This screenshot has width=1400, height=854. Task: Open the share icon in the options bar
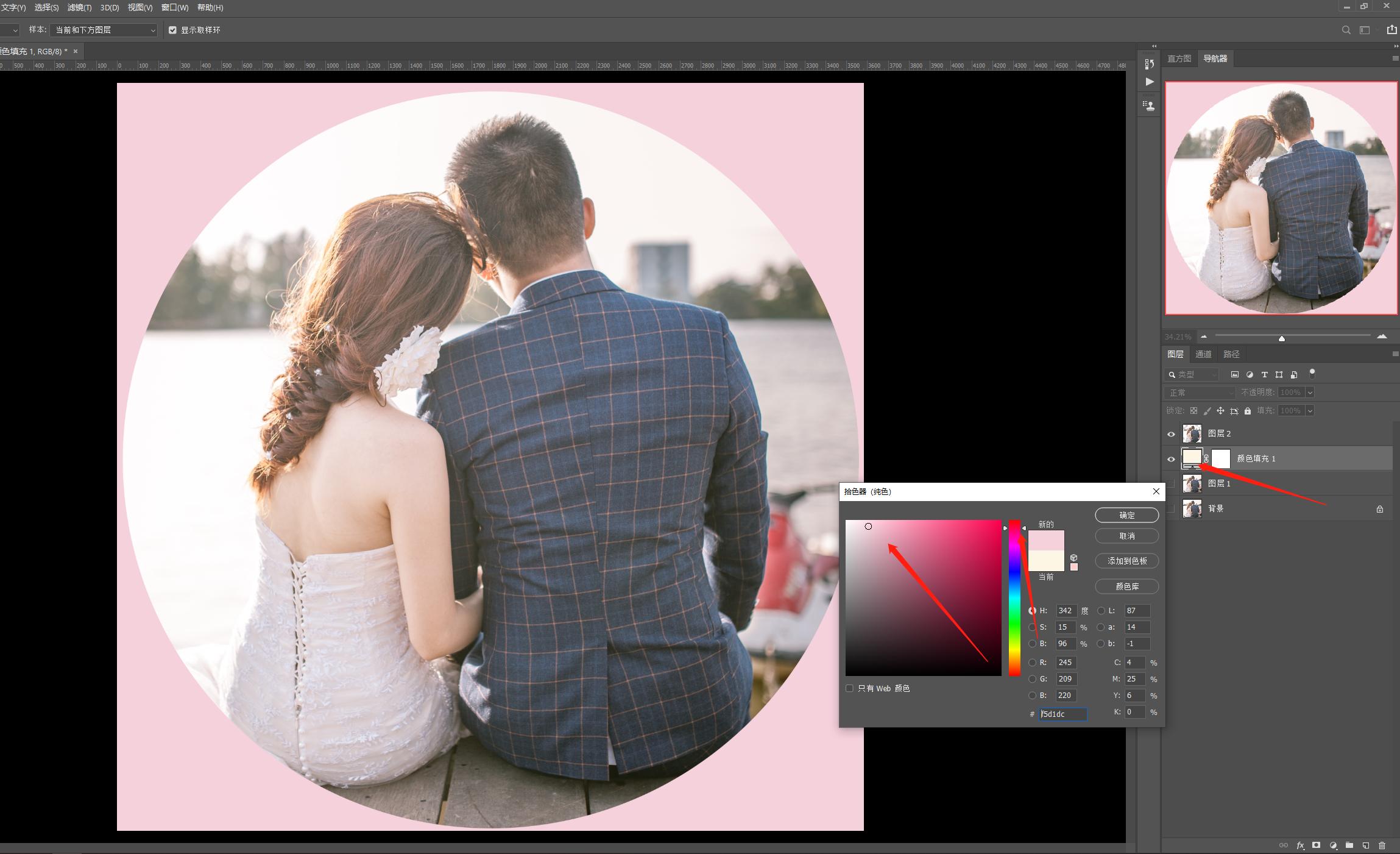coord(1391,30)
